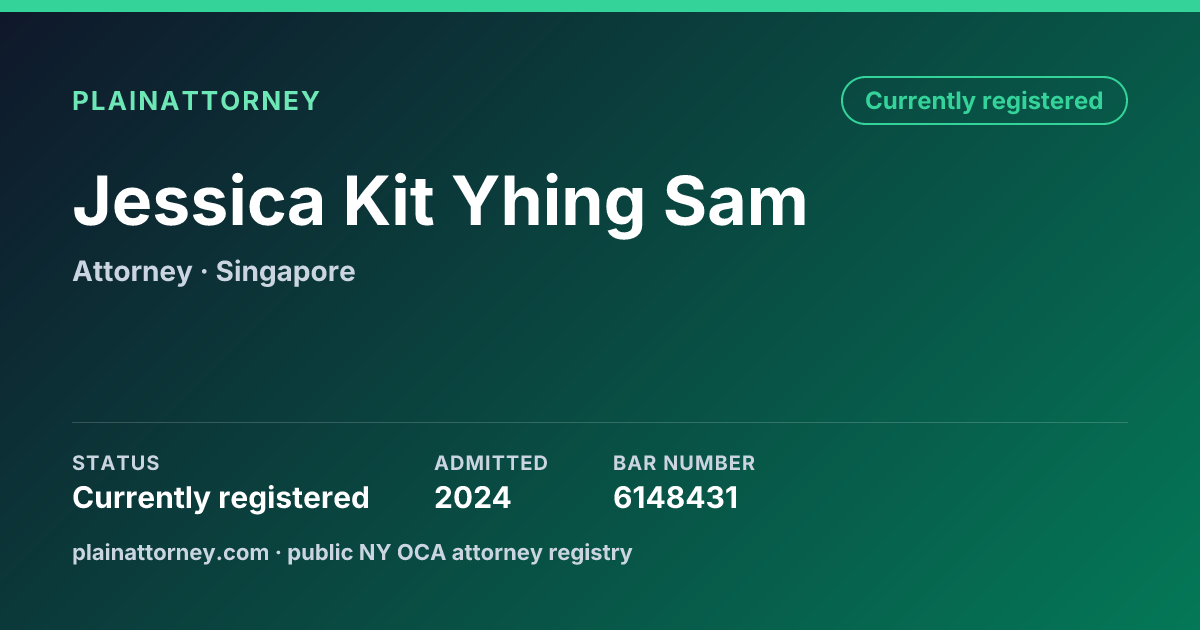Open the plainattorney.com footer link

pos(170,553)
